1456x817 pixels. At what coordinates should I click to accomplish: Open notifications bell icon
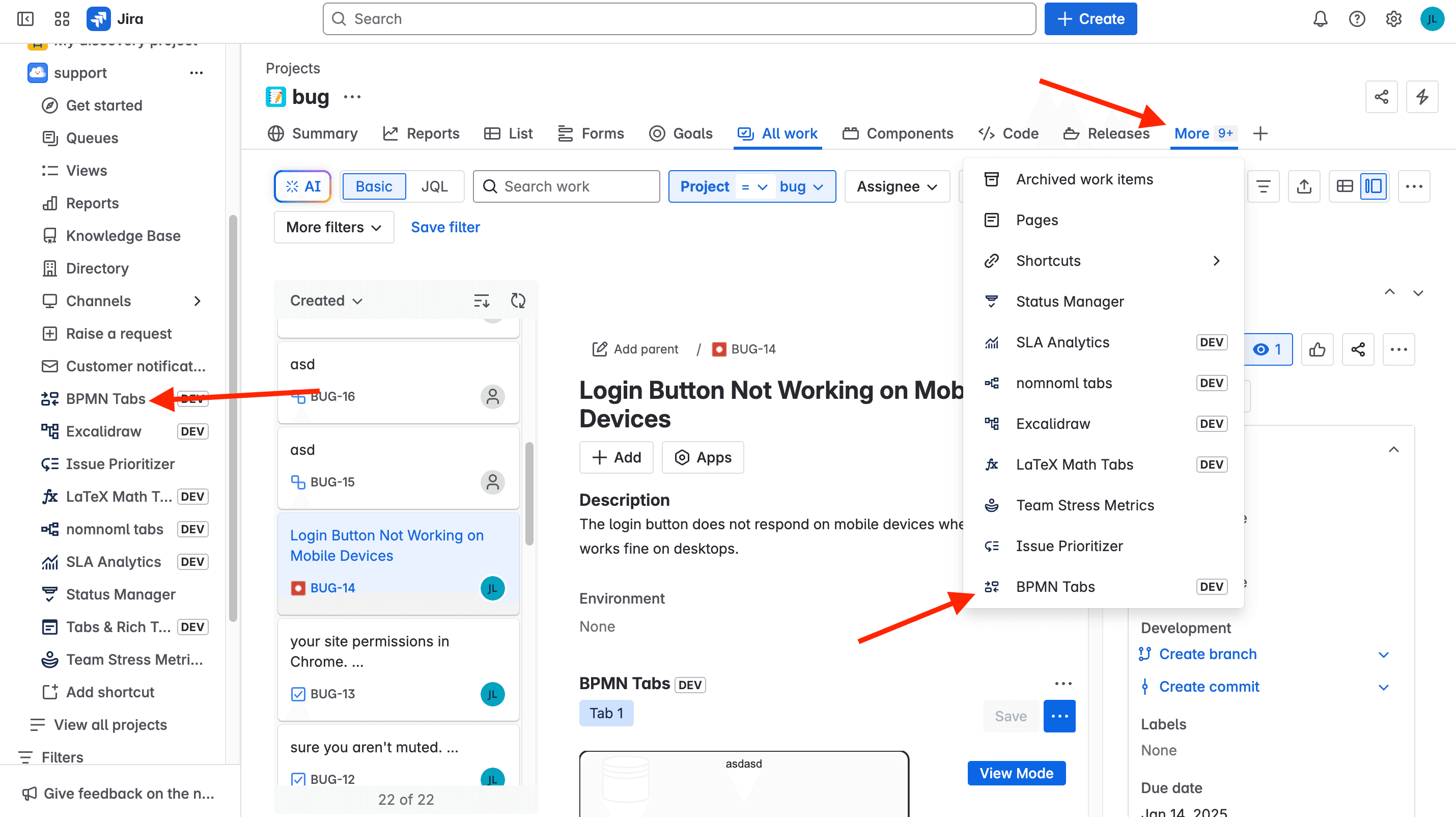point(1320,19)
